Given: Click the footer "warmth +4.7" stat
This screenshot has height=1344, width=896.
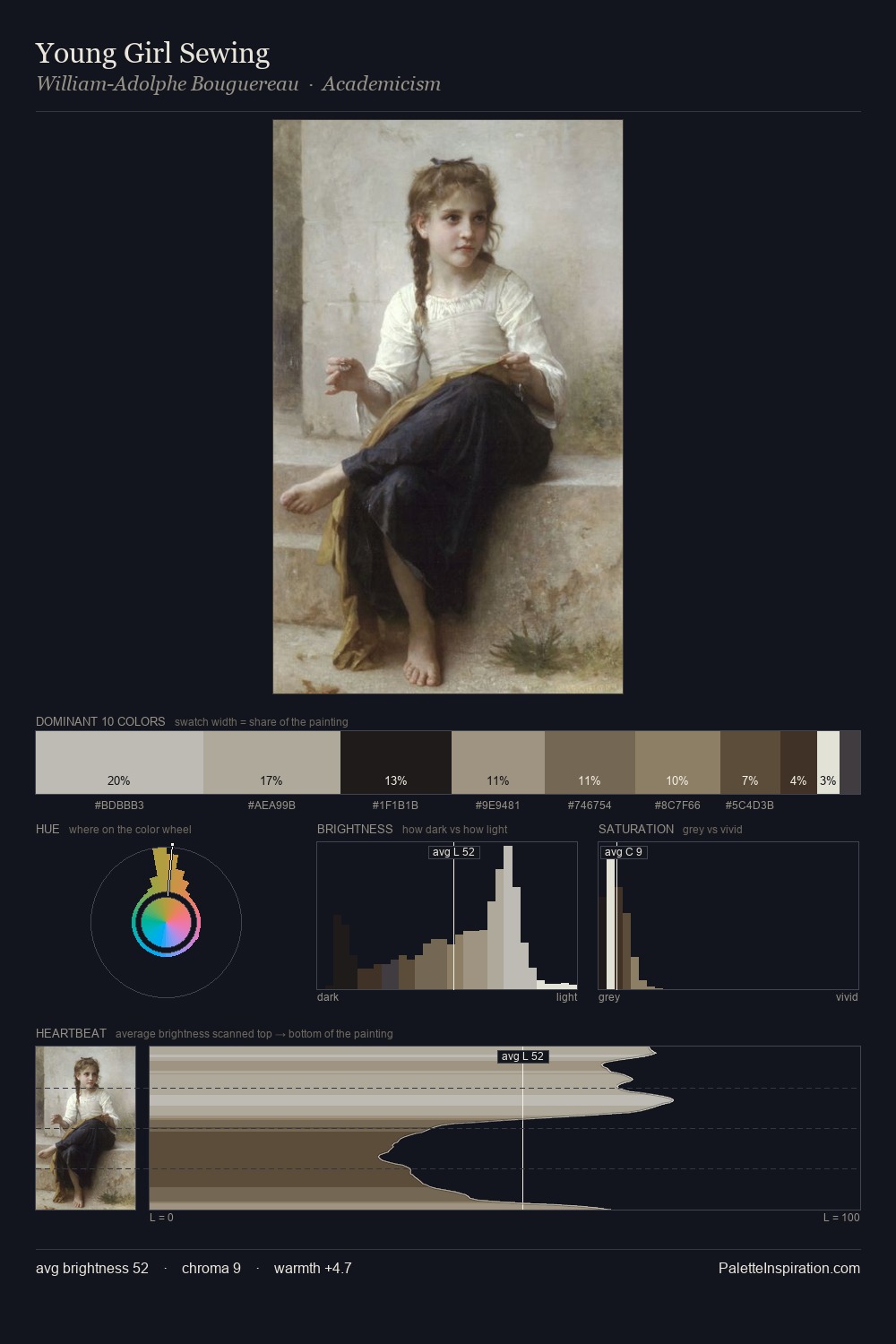Looking at the screenshot, I should [x=313, y=1268].
